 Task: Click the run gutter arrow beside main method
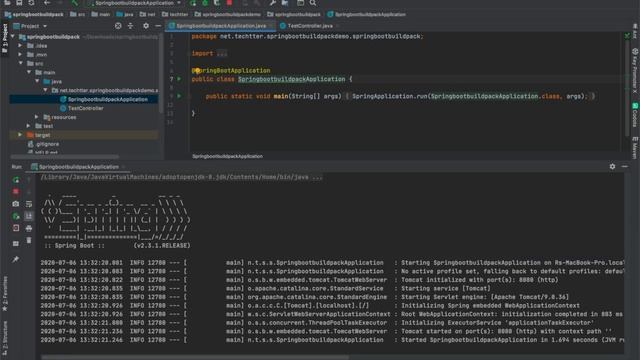(179, 96)
